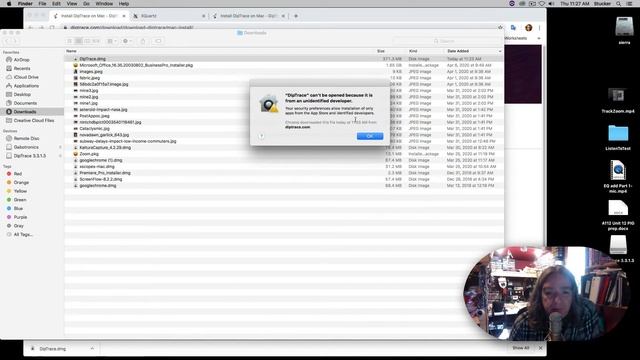Sort by the Kind column header

pyautogui.click(x=413, y=51)
